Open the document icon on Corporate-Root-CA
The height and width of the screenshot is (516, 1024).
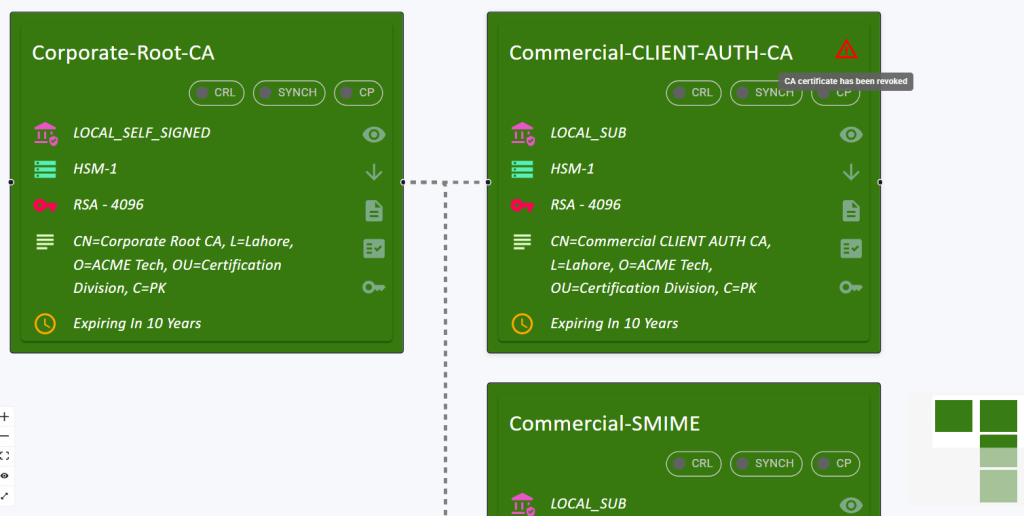click(374, 210)
